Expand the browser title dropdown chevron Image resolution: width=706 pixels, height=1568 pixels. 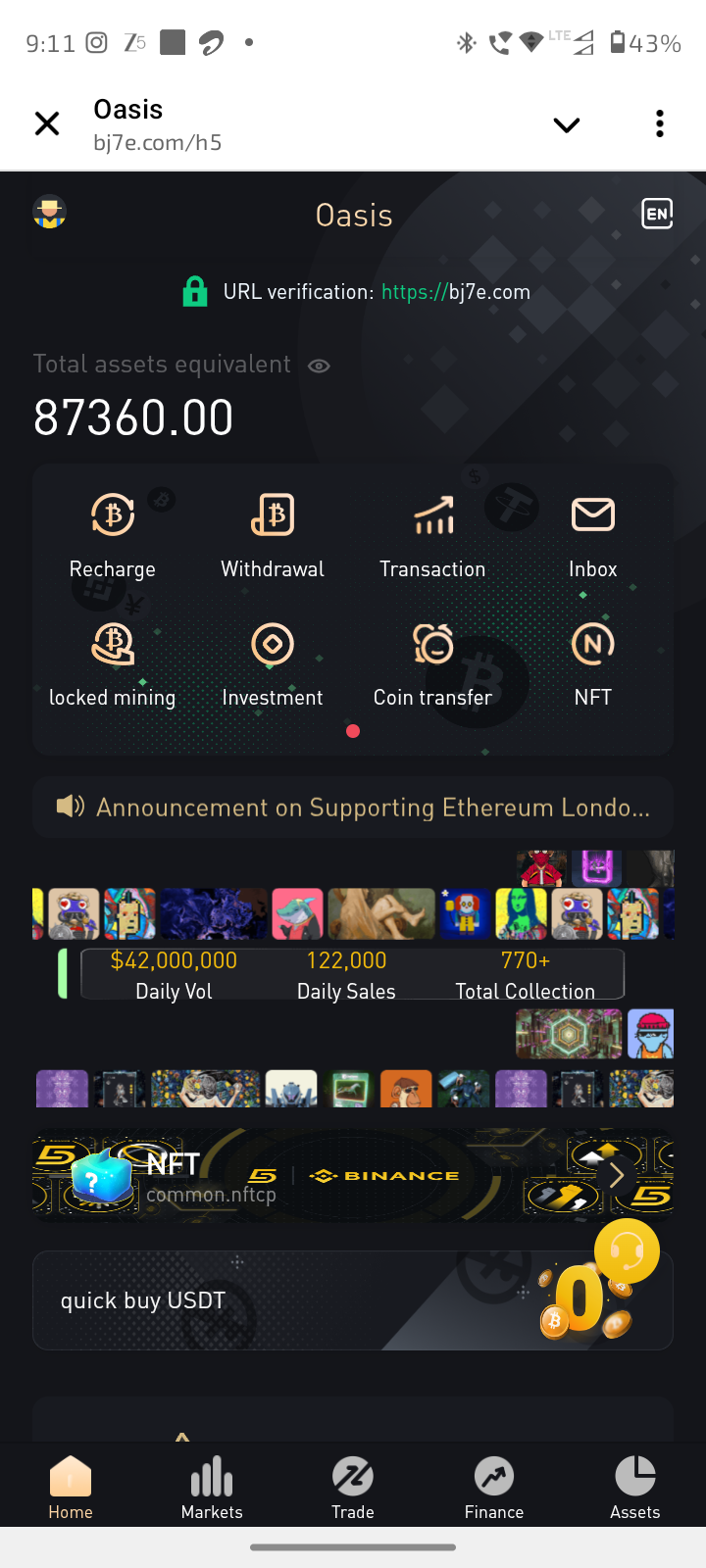[567, 124]
